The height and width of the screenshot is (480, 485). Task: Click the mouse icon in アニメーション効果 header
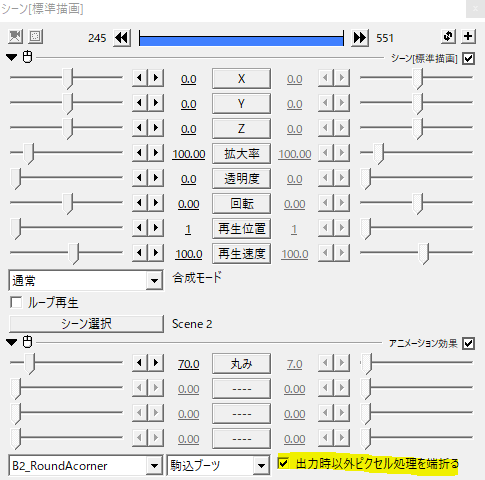[x=27, y=342]
